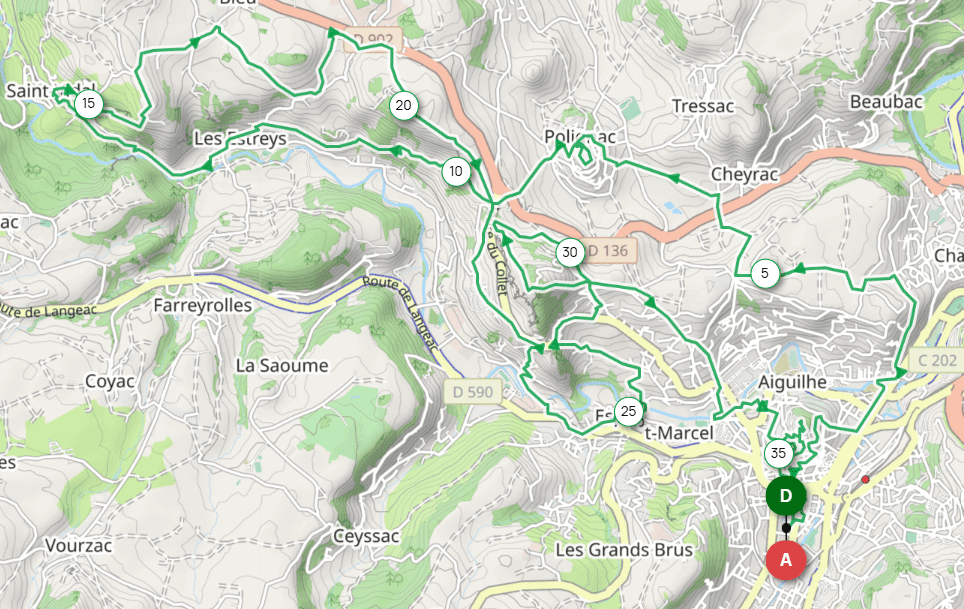Click the small red dot east of the D marker
The image size is (964, 609).
tap(866, 479)
